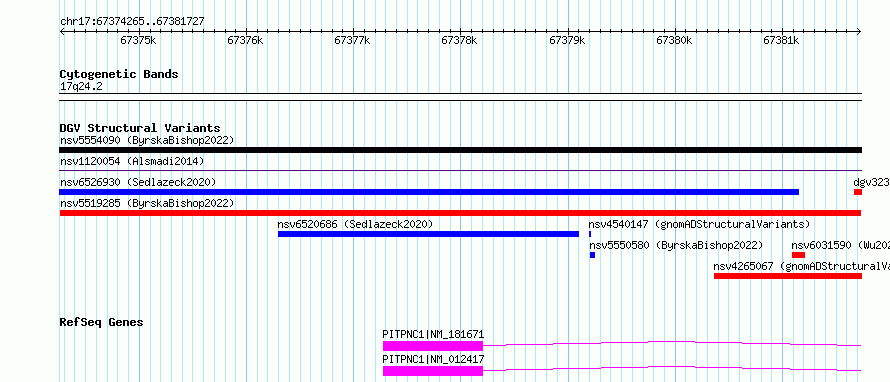Select the nsv5554090 (ByrskaBishop2022) label

coord(147,140)
